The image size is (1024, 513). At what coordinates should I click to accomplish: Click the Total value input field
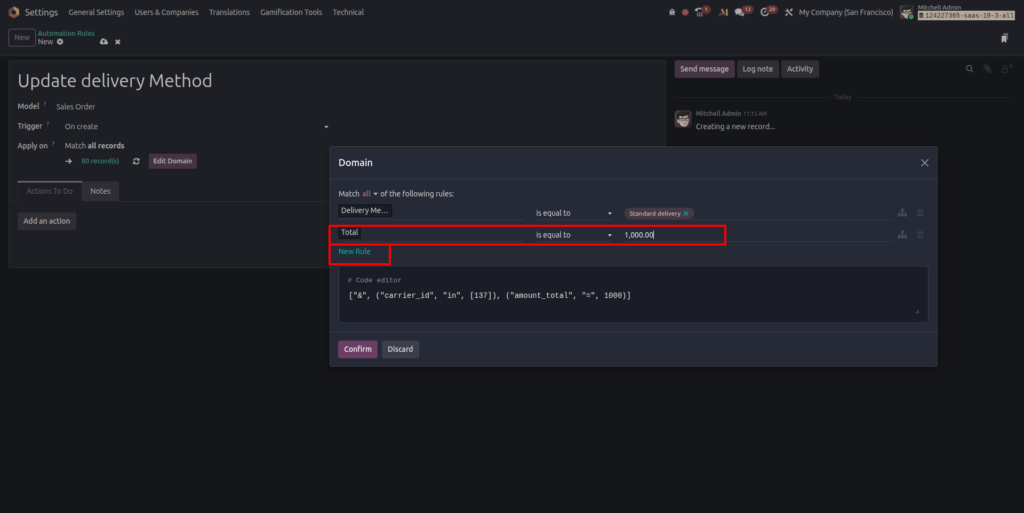[673, 235]
